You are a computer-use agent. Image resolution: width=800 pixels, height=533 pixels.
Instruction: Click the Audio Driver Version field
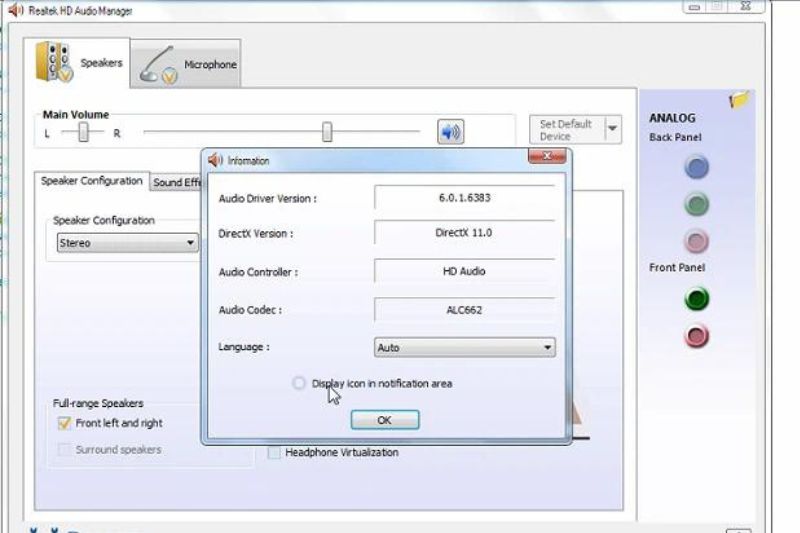pyautogui.click(x=464, y=198)
